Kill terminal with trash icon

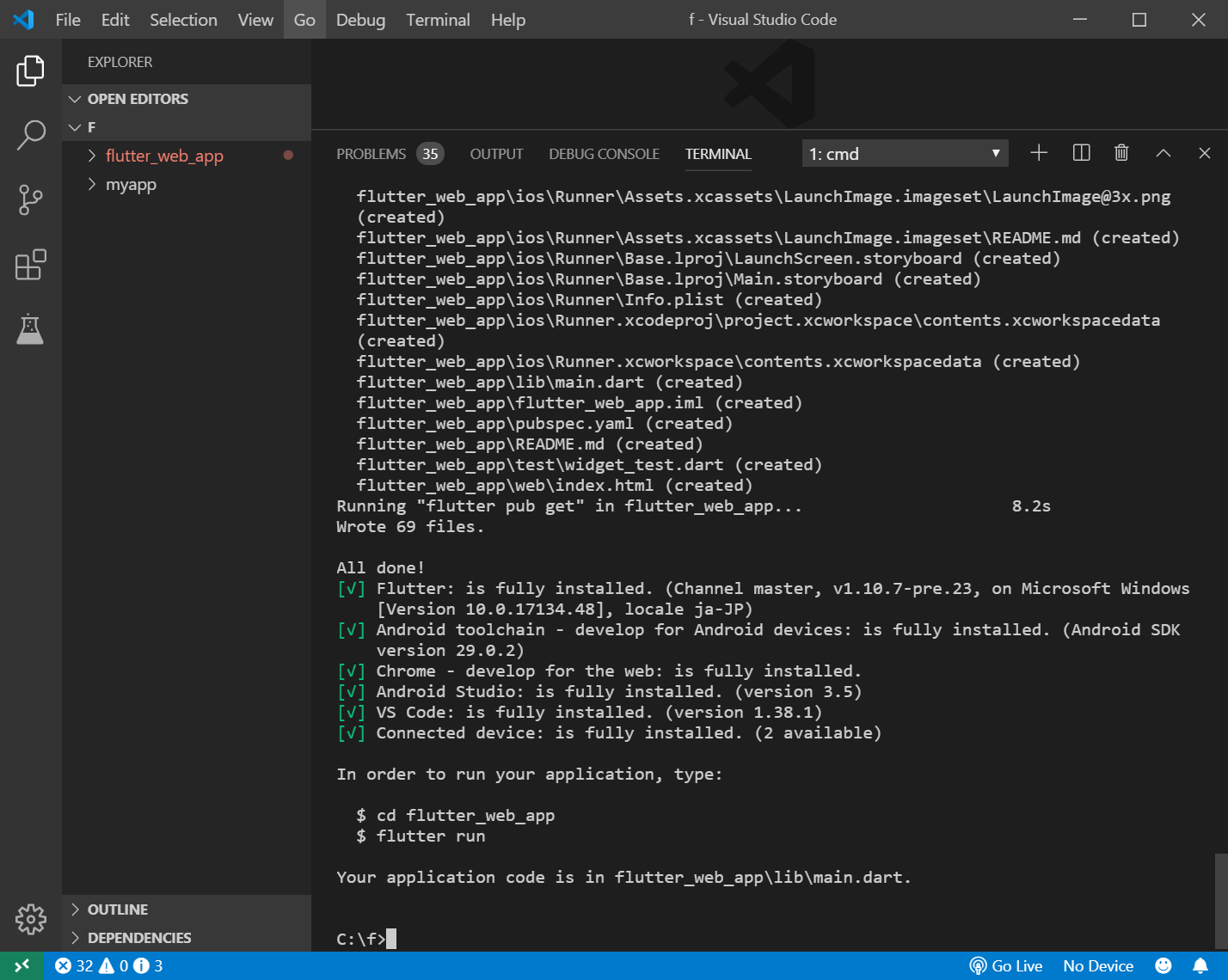(1121, 153)
